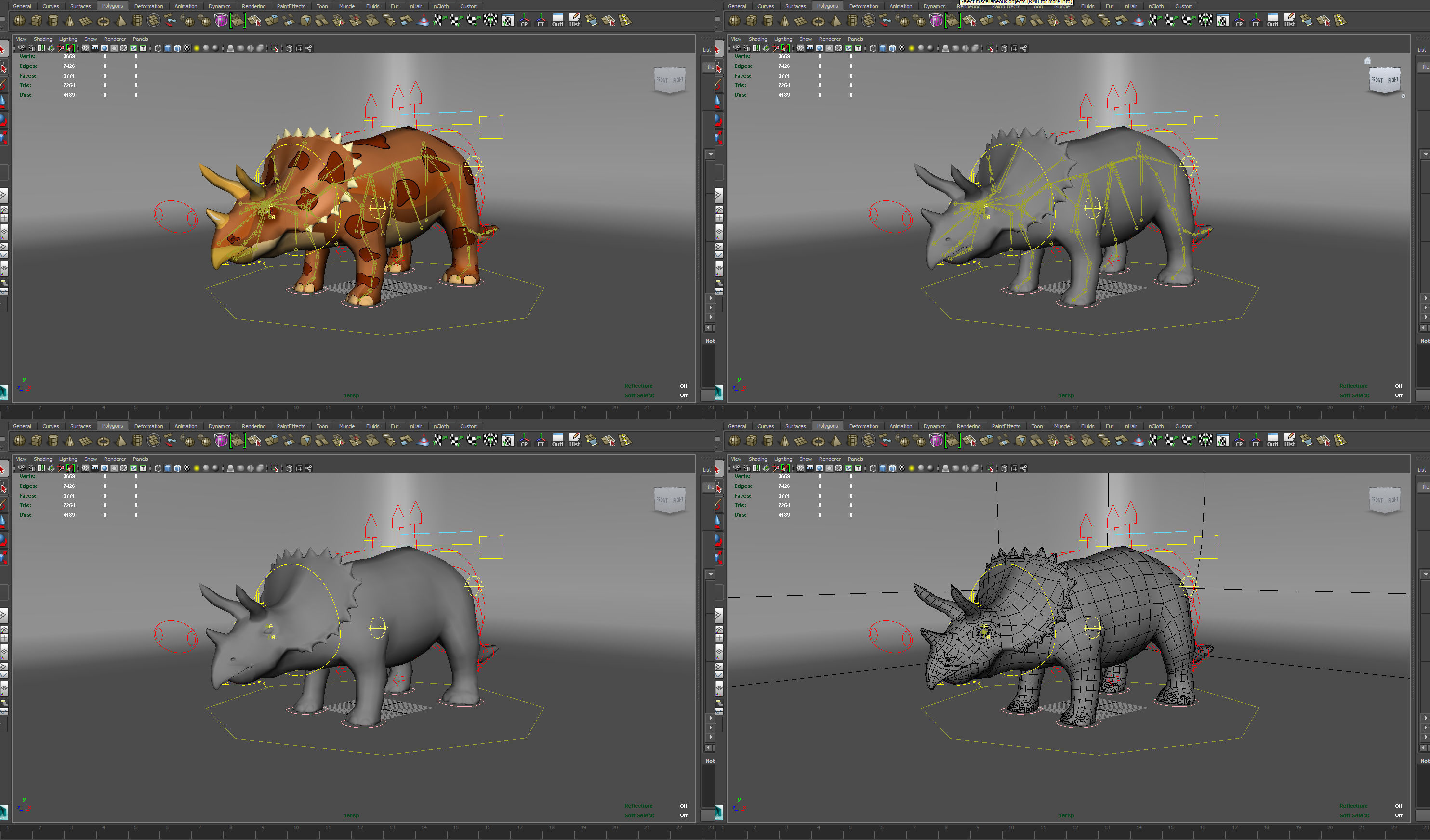Click left-arrow scroll button beside textured window's side panel
Image resolution: width=1430 pixels, height=840 pixels.
click(708, 328)
